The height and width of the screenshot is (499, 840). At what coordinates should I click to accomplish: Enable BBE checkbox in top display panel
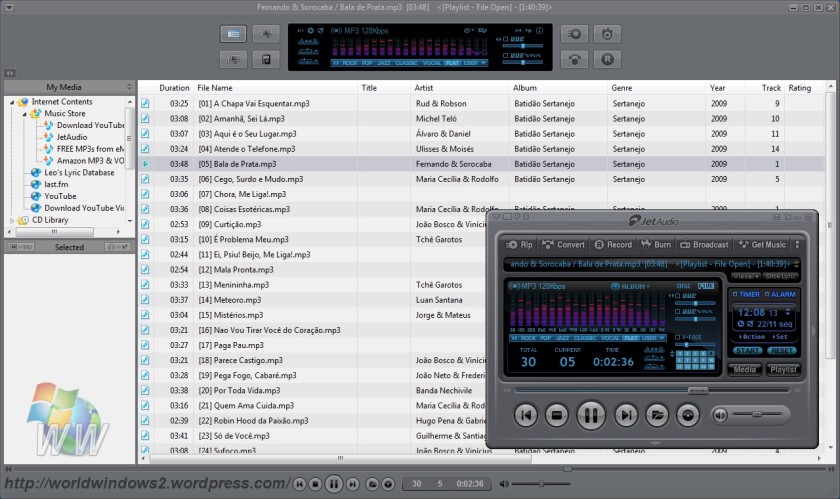pyautogui.click(x=505, y=40)
